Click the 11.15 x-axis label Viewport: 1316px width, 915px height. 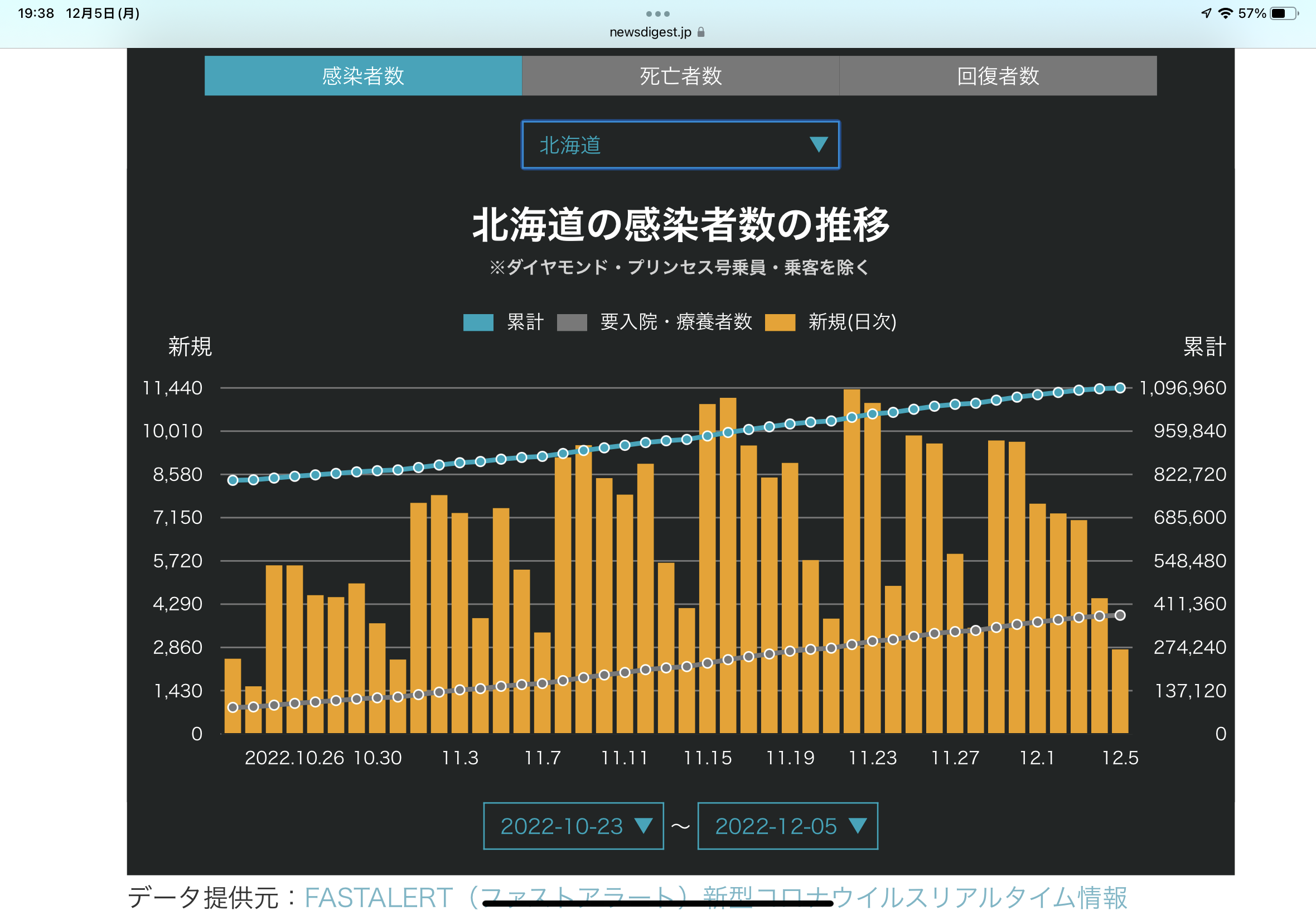pyautogui.click(x=708, y=758)
